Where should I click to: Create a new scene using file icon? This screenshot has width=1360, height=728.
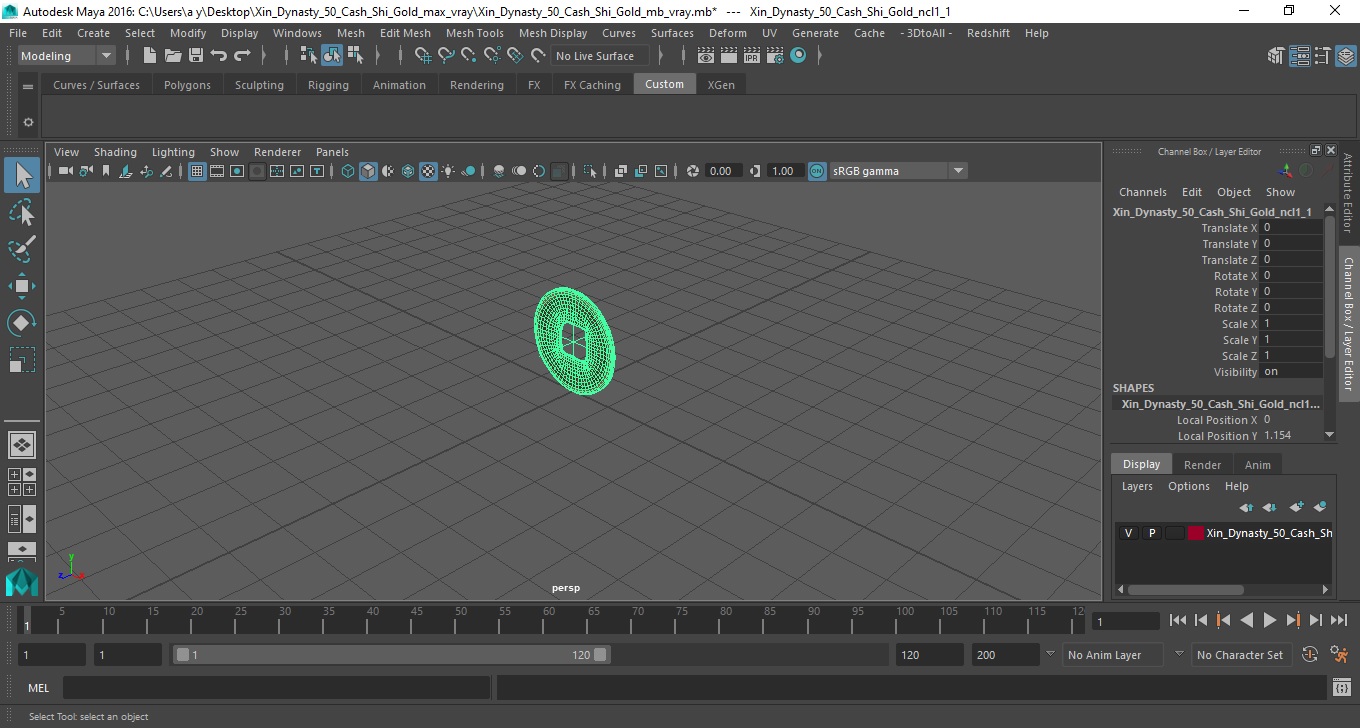coord(149,56)
